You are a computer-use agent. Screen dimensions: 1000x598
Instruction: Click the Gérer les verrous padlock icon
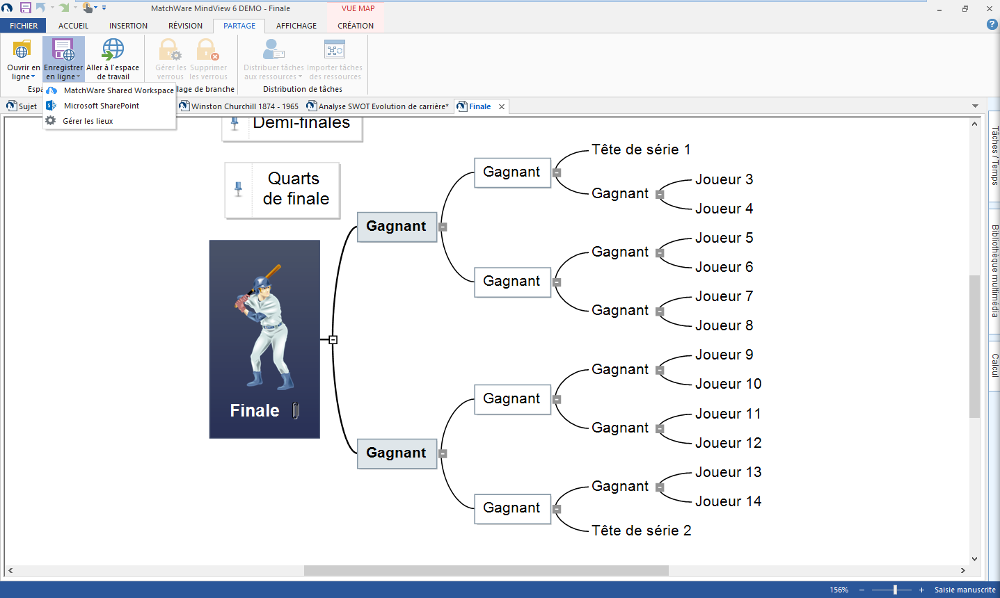click(x=170, y=47)
